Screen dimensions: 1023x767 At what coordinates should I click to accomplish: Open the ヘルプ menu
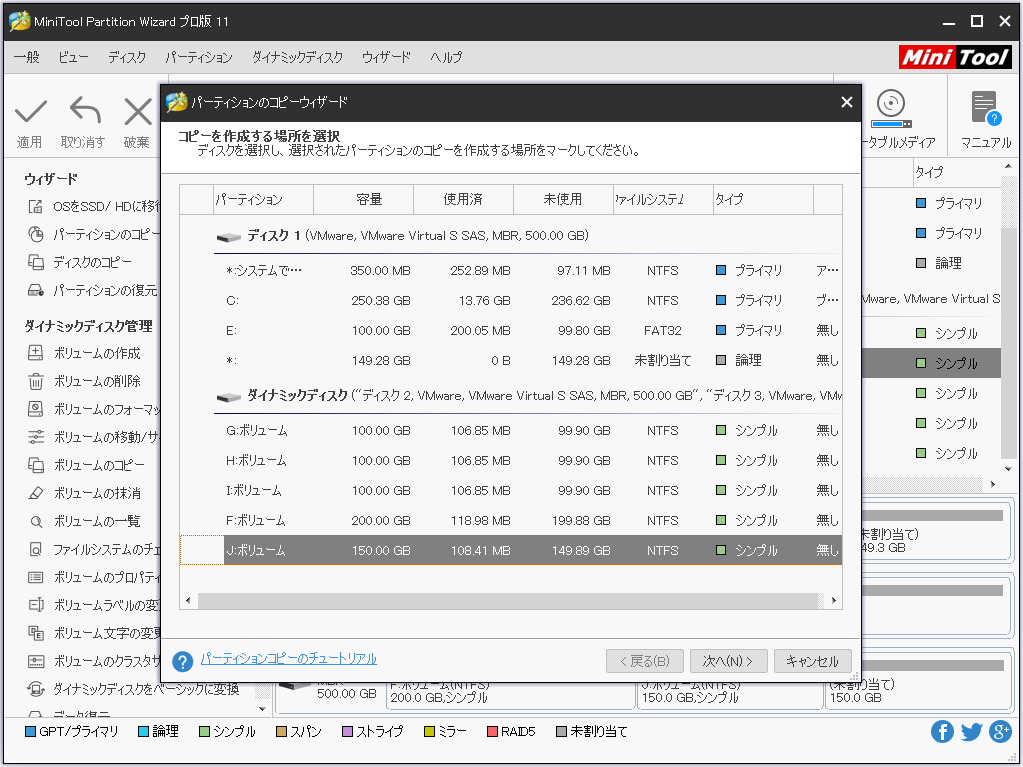pos(446,57)
